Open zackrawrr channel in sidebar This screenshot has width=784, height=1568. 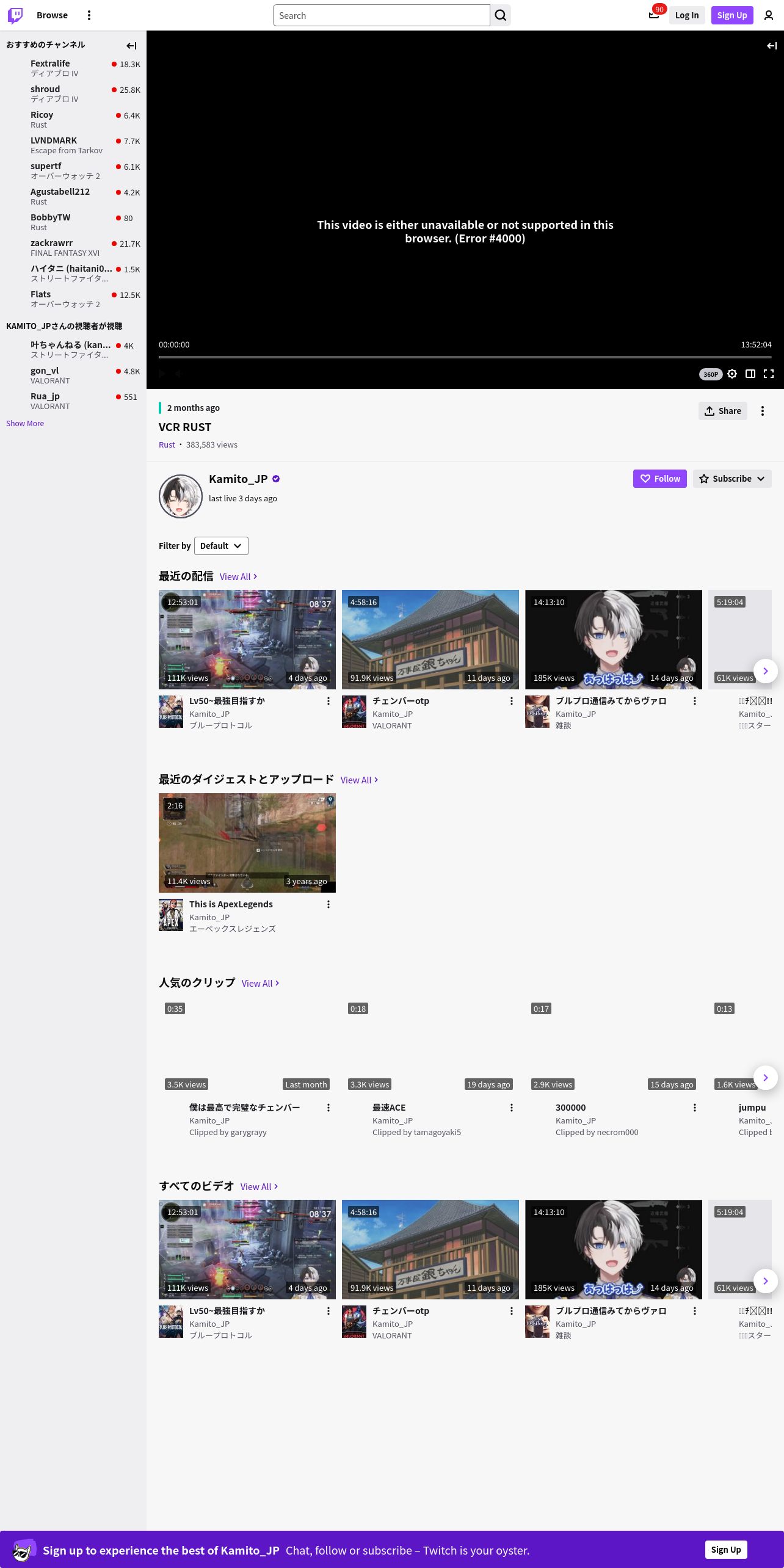(x=73, y=247)
